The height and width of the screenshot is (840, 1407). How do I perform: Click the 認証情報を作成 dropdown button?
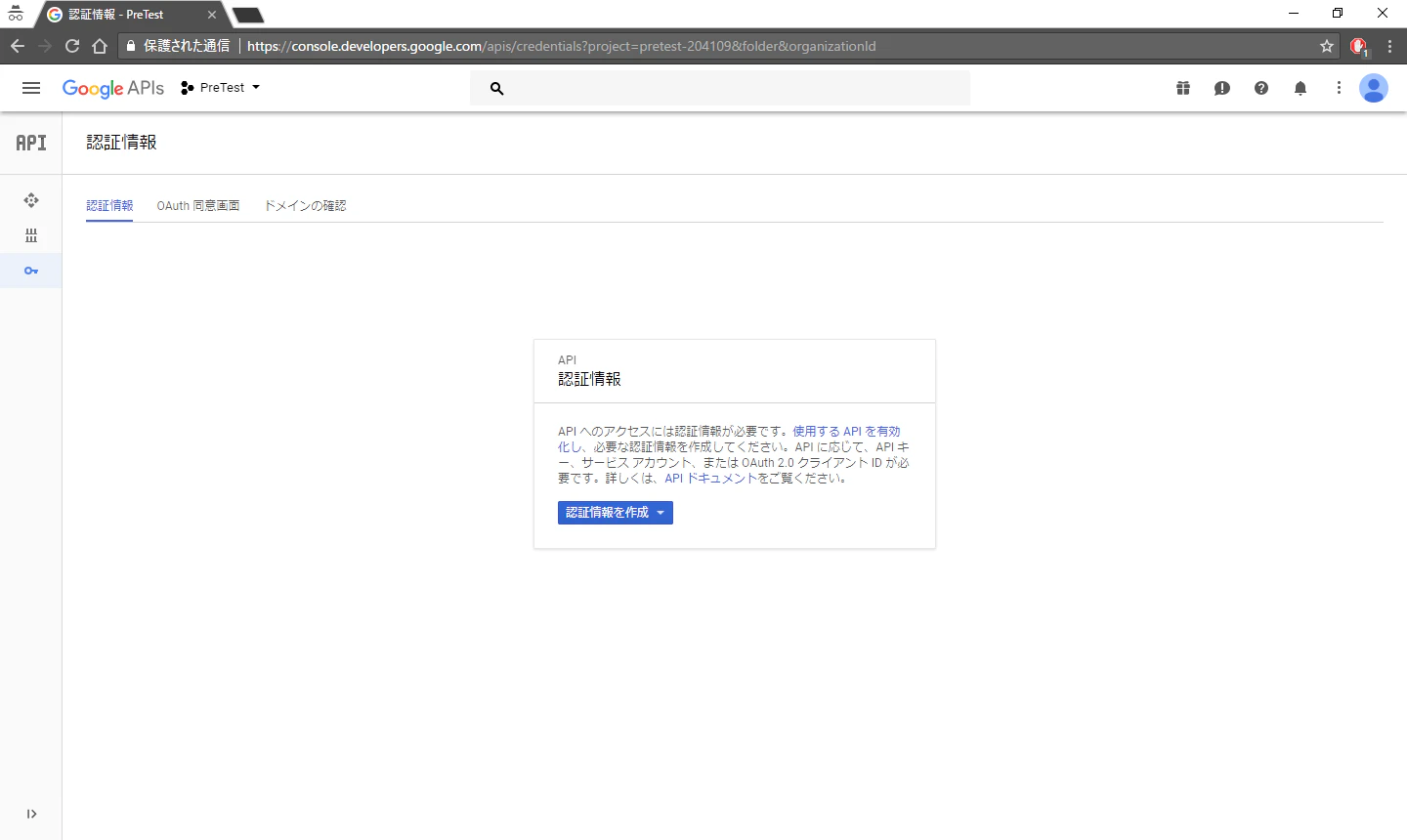point(616,513)
